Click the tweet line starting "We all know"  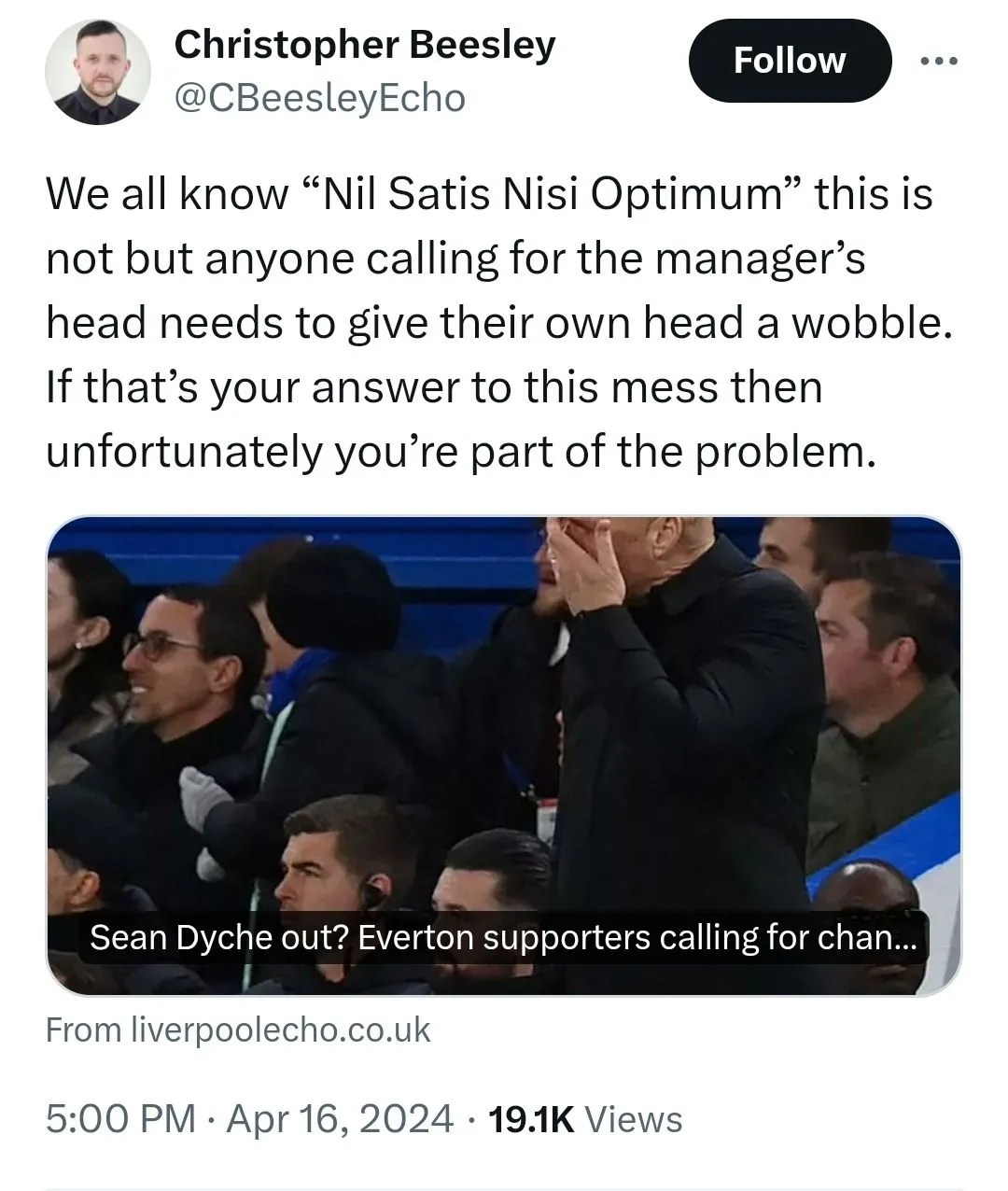[488, 195]
